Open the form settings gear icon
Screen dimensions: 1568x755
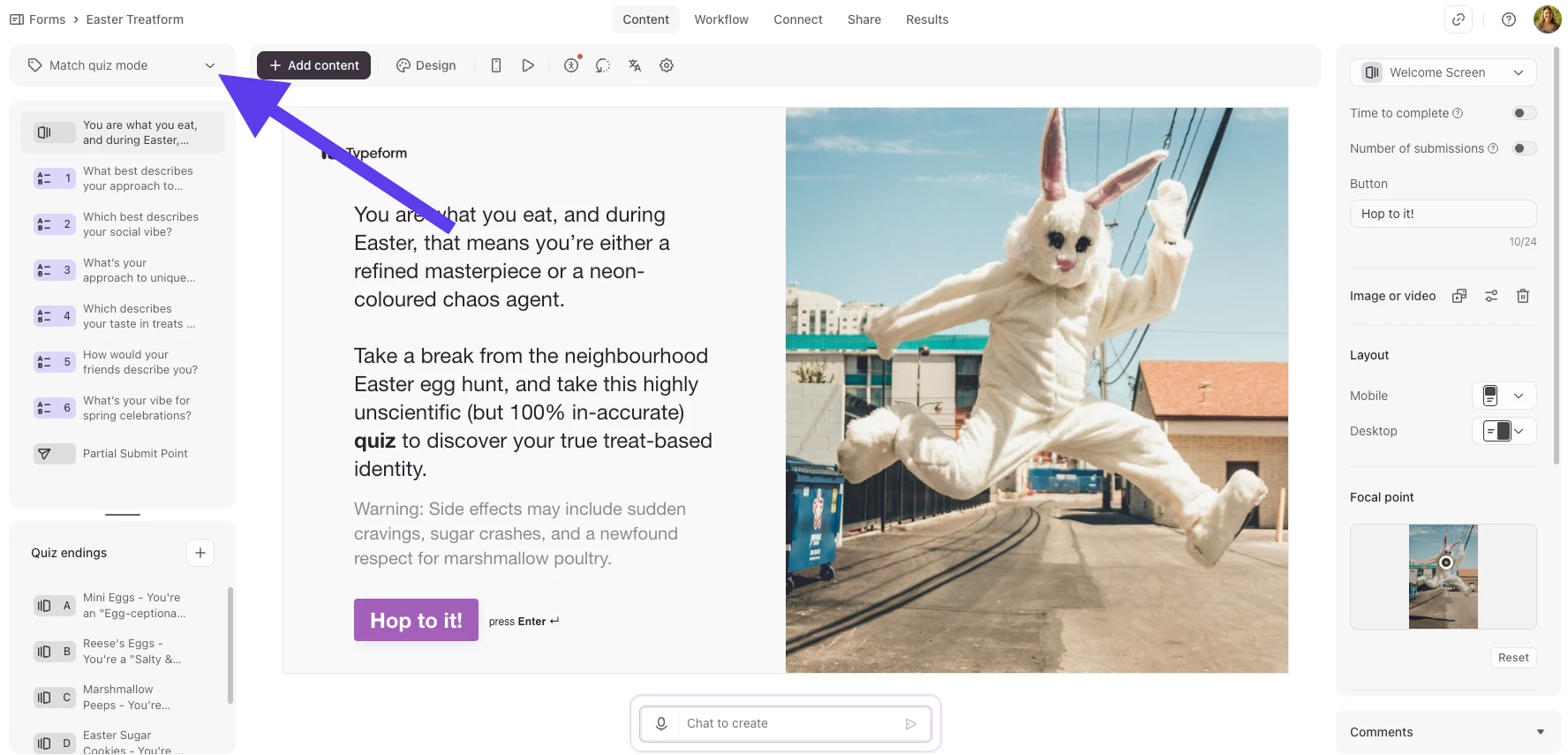[x=667, y=65]
